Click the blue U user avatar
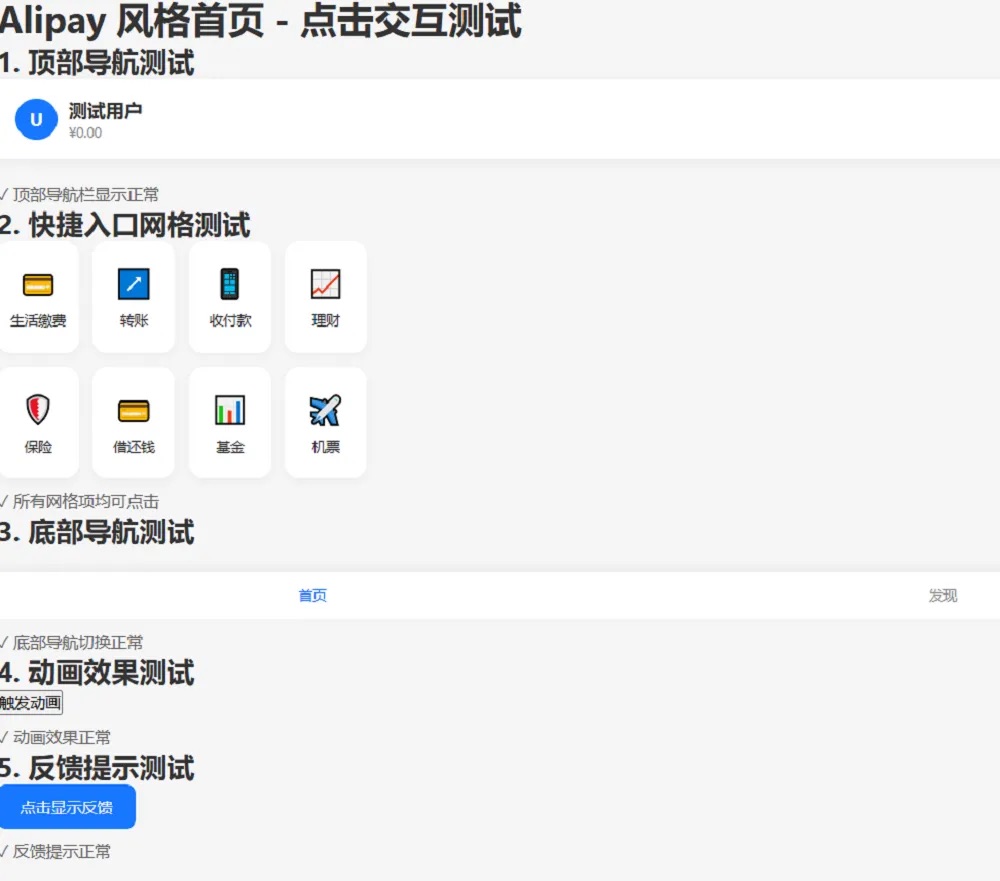 tap(35, 119)
